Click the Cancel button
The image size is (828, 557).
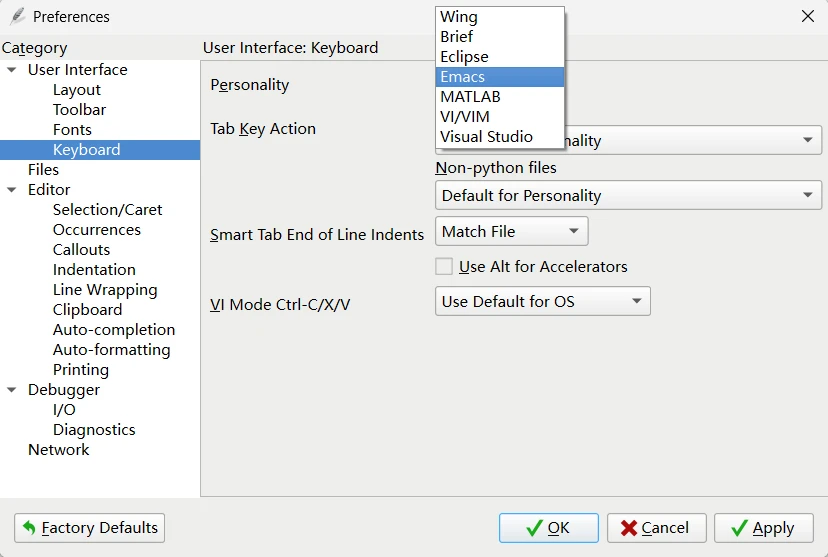point(656,528)
